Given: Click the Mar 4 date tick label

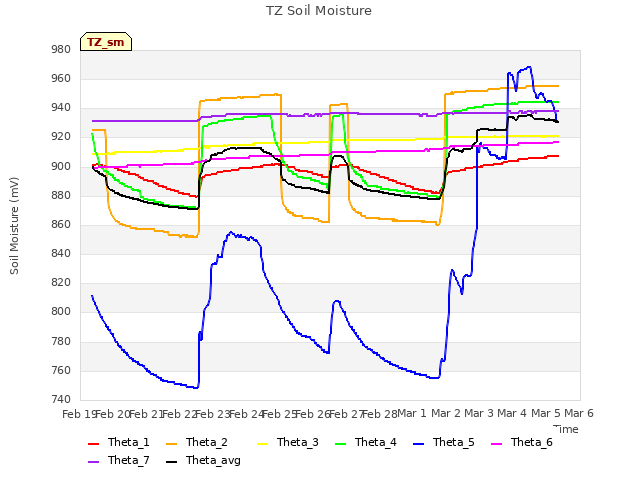Looking at the screenshot, I should pos(512,413).
